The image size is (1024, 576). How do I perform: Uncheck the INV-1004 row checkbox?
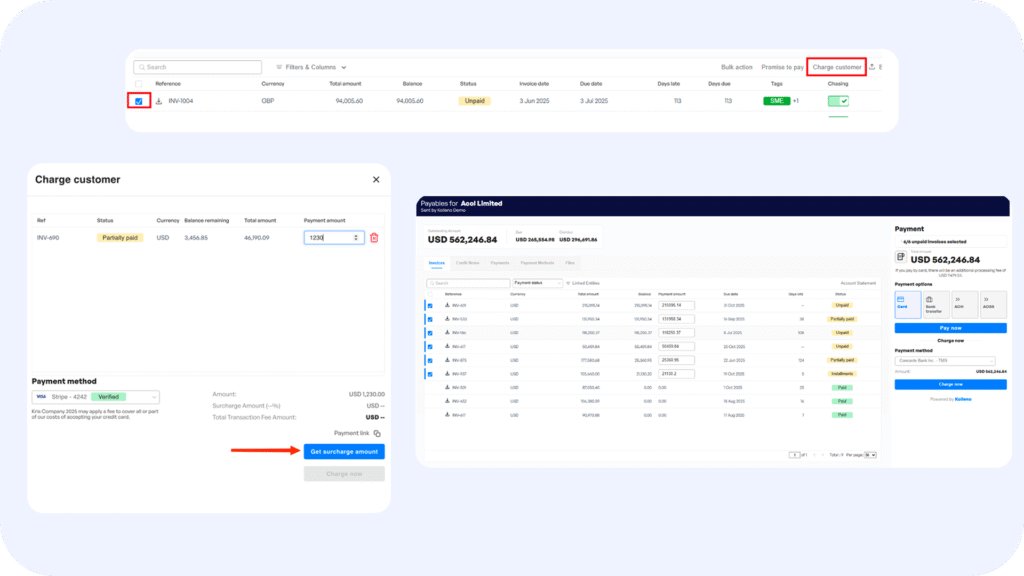(139, 101)
